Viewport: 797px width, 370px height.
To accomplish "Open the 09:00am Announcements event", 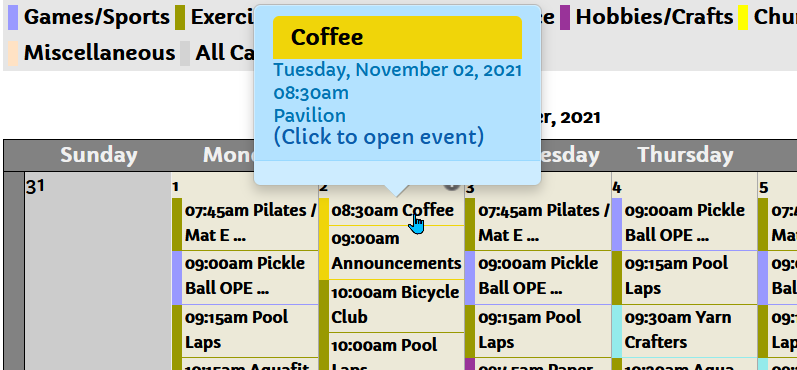I will (x=396, y=252).
